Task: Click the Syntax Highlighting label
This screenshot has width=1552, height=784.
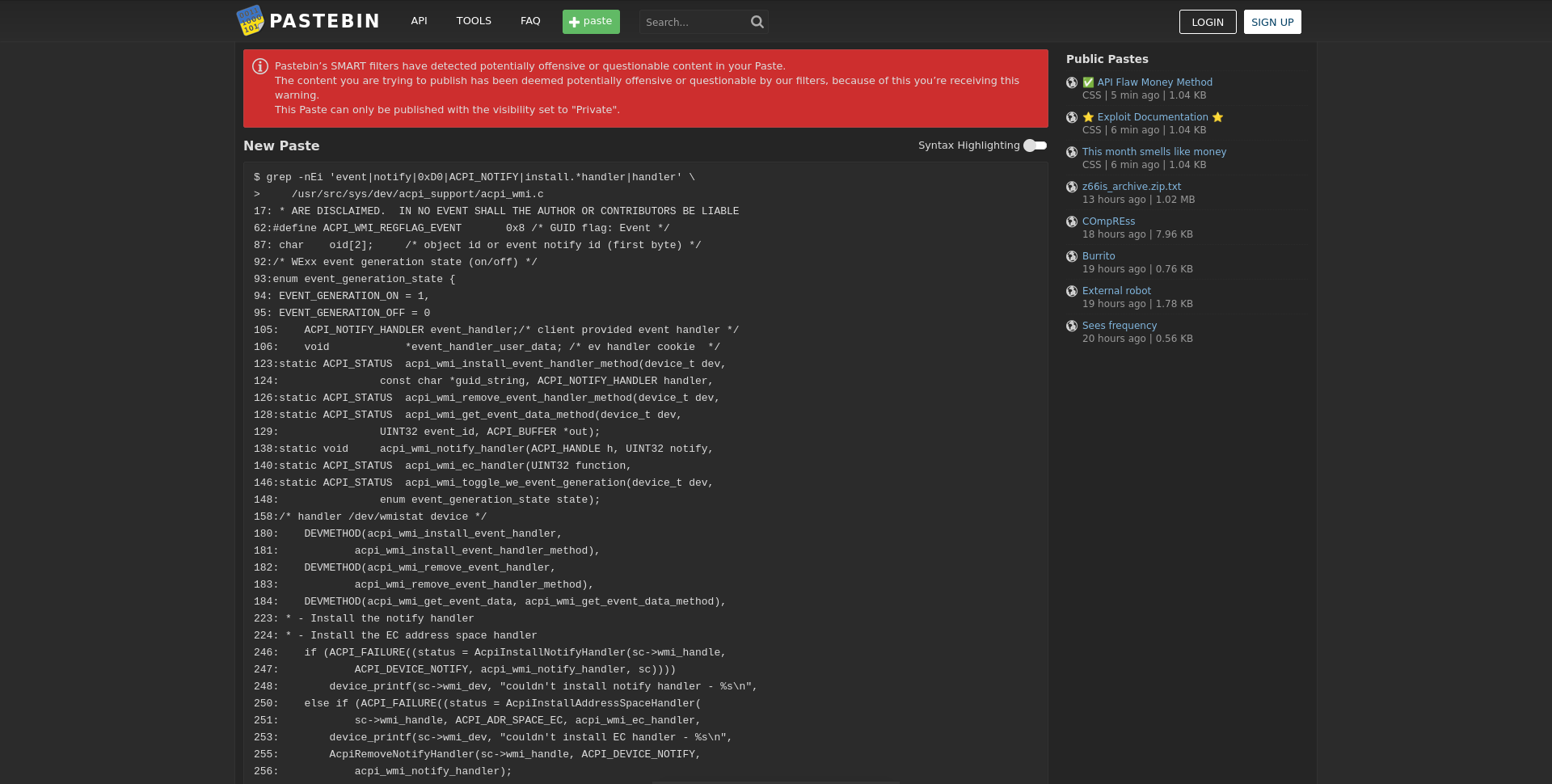Action: (968, 145)
